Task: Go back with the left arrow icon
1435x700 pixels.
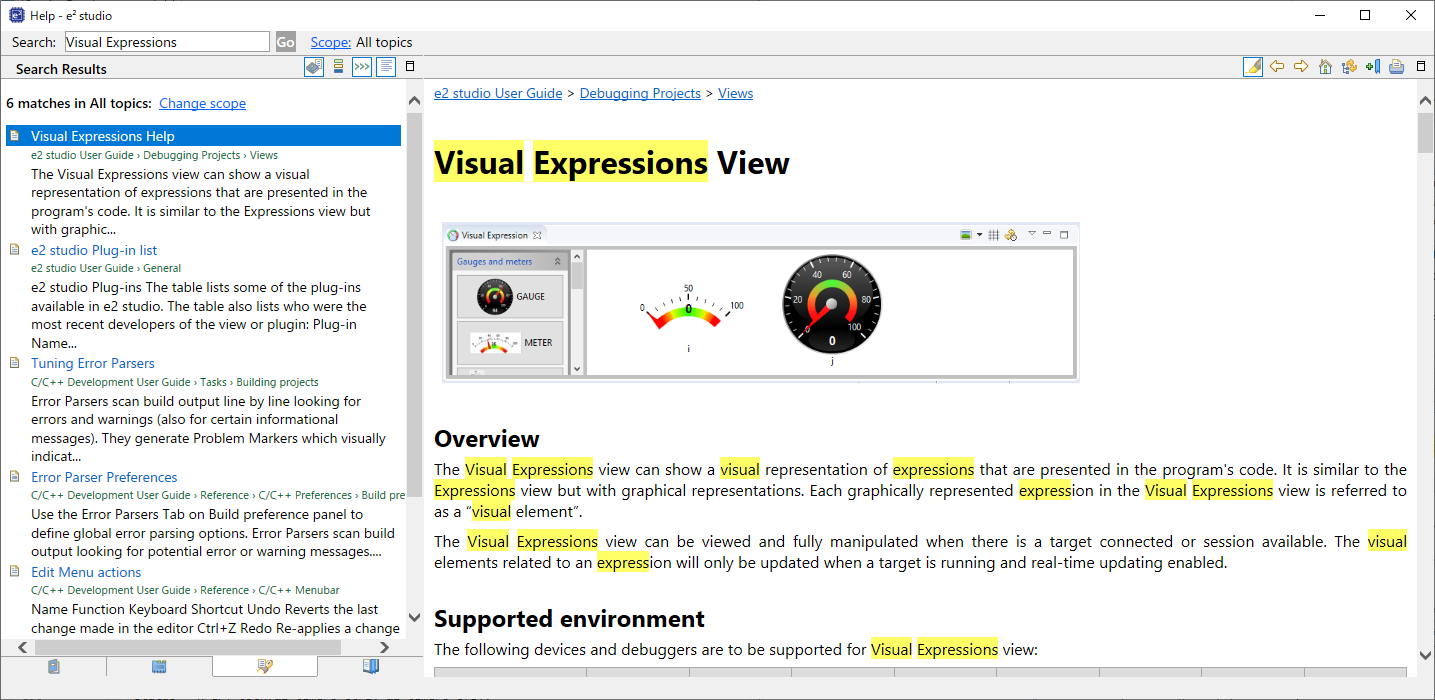Action: coord(1277,67)
